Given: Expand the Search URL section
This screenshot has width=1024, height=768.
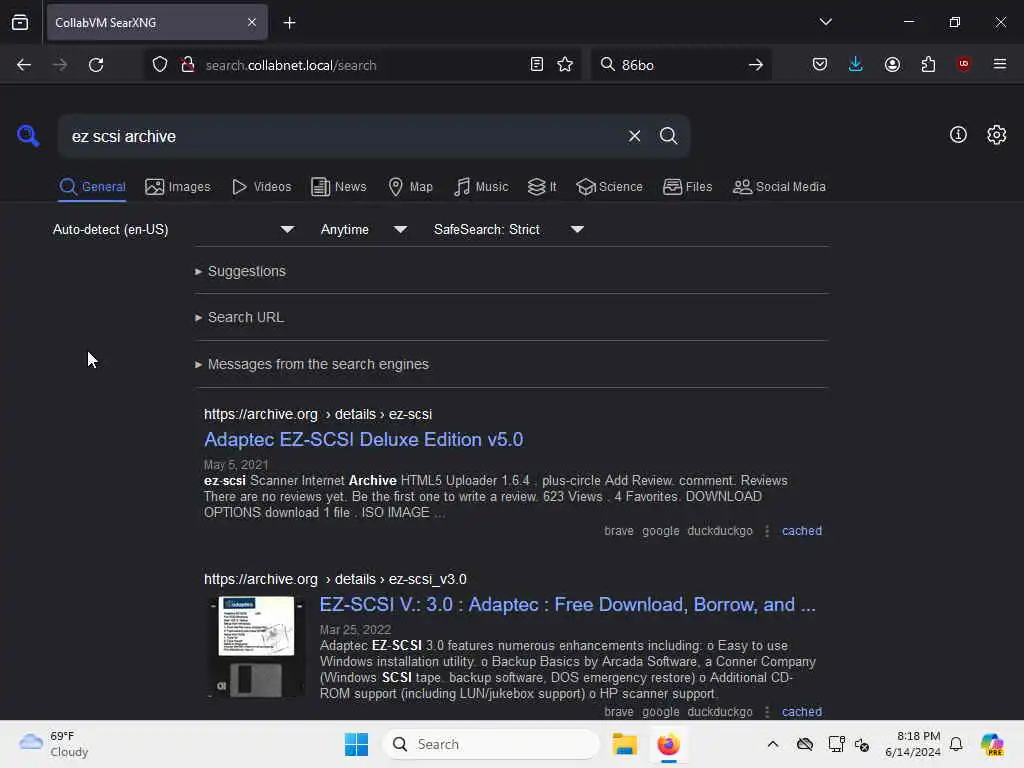Looking at the screenshot, I should tap(240, 317).
